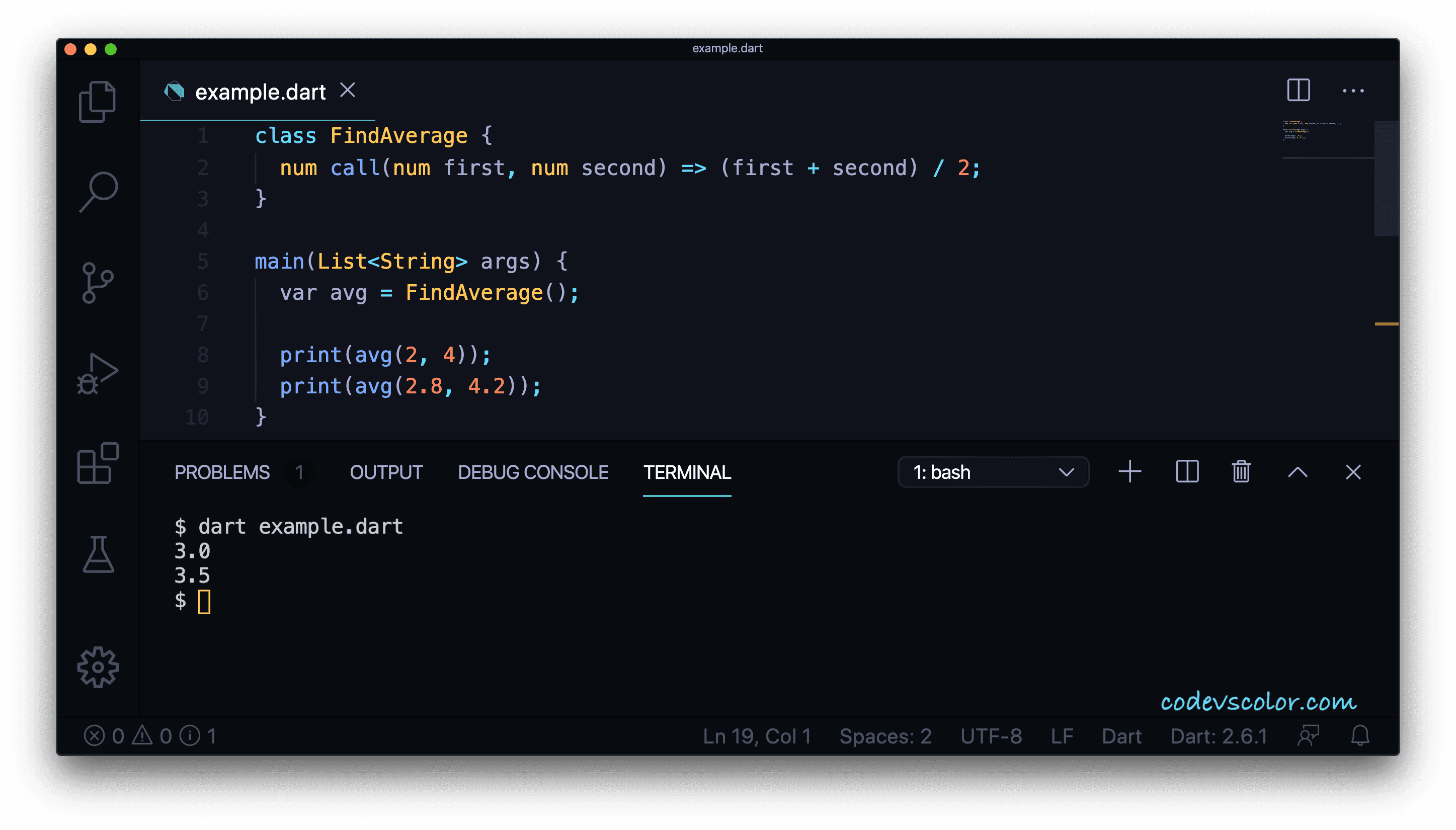Click the info count in status bar
This screenshot has height=830, width=1456.
(198, 736)
